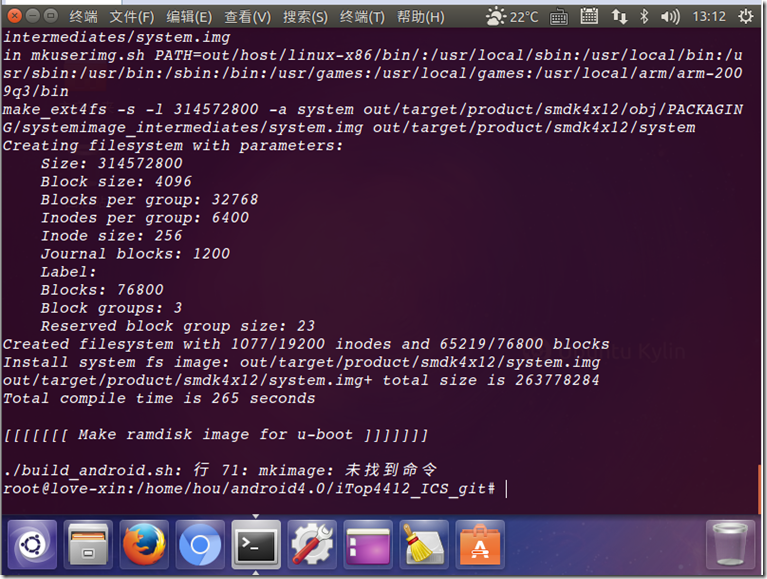
Task: Click 'Creating filesystem with parameters:' line
Action: [x=173, y=146]
